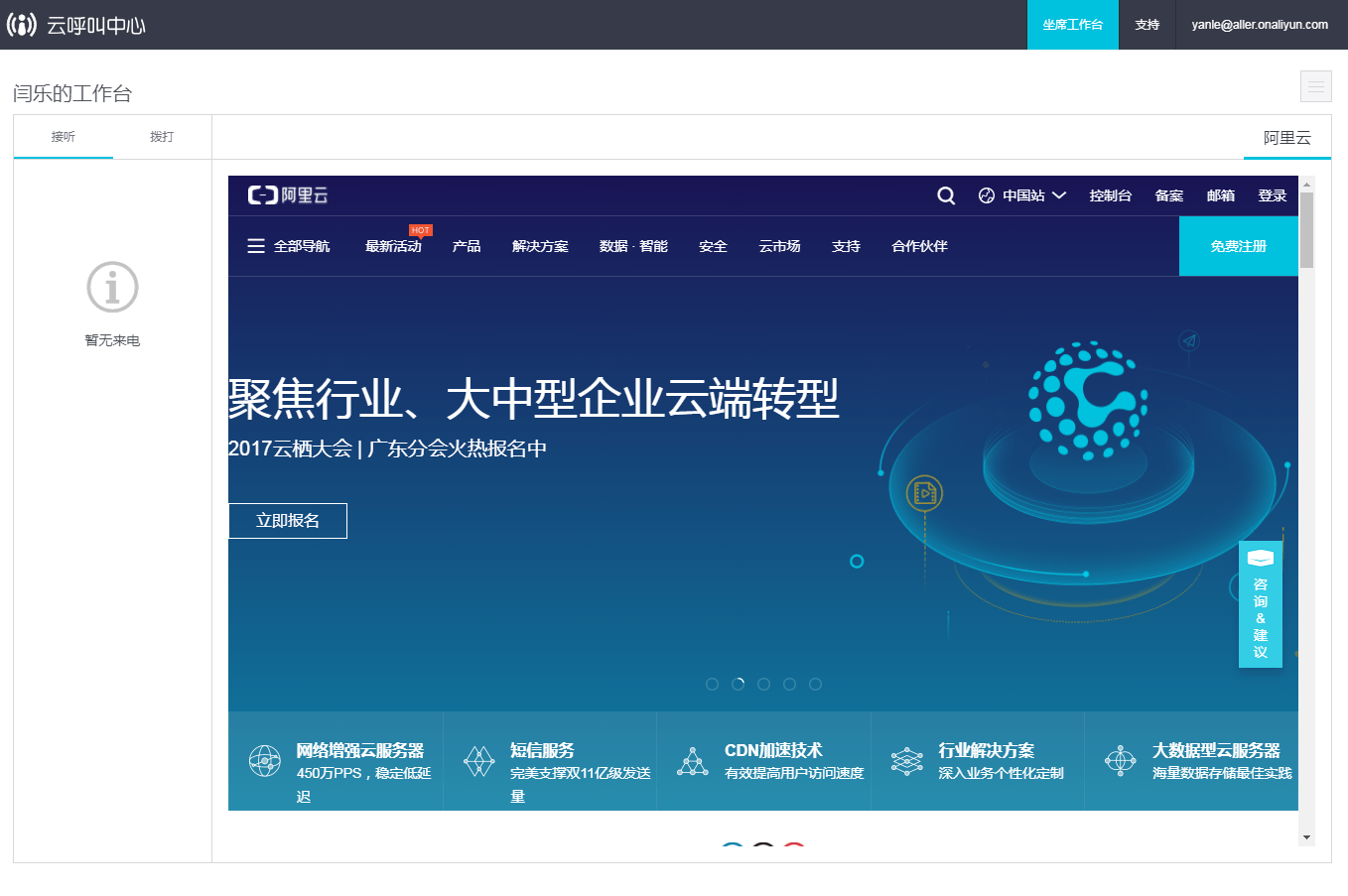Image resolution: width=1348 pixels, height=896 pixels.
Task: Click the 短信服务 icon
Action: click(478, 761)
